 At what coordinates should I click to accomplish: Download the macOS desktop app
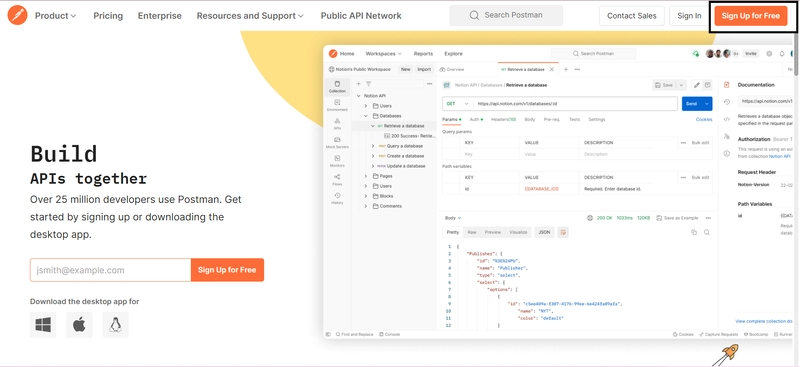79,325
